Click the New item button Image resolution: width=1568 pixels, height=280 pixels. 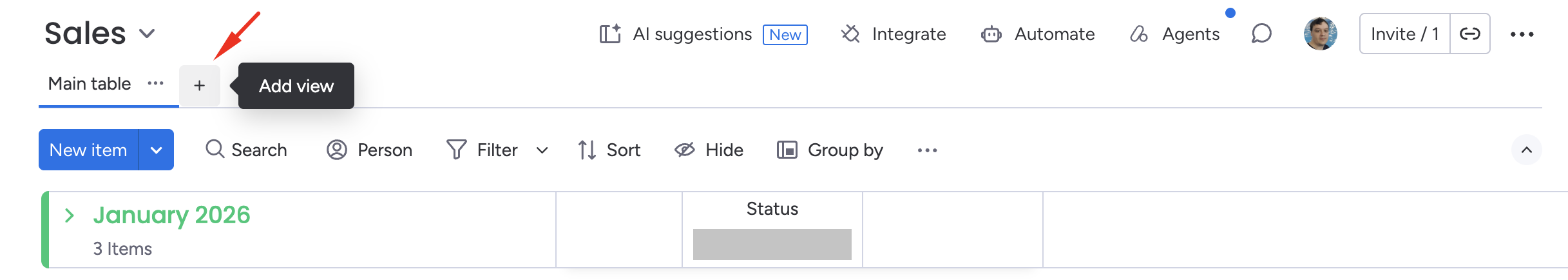tap(88, 150)
